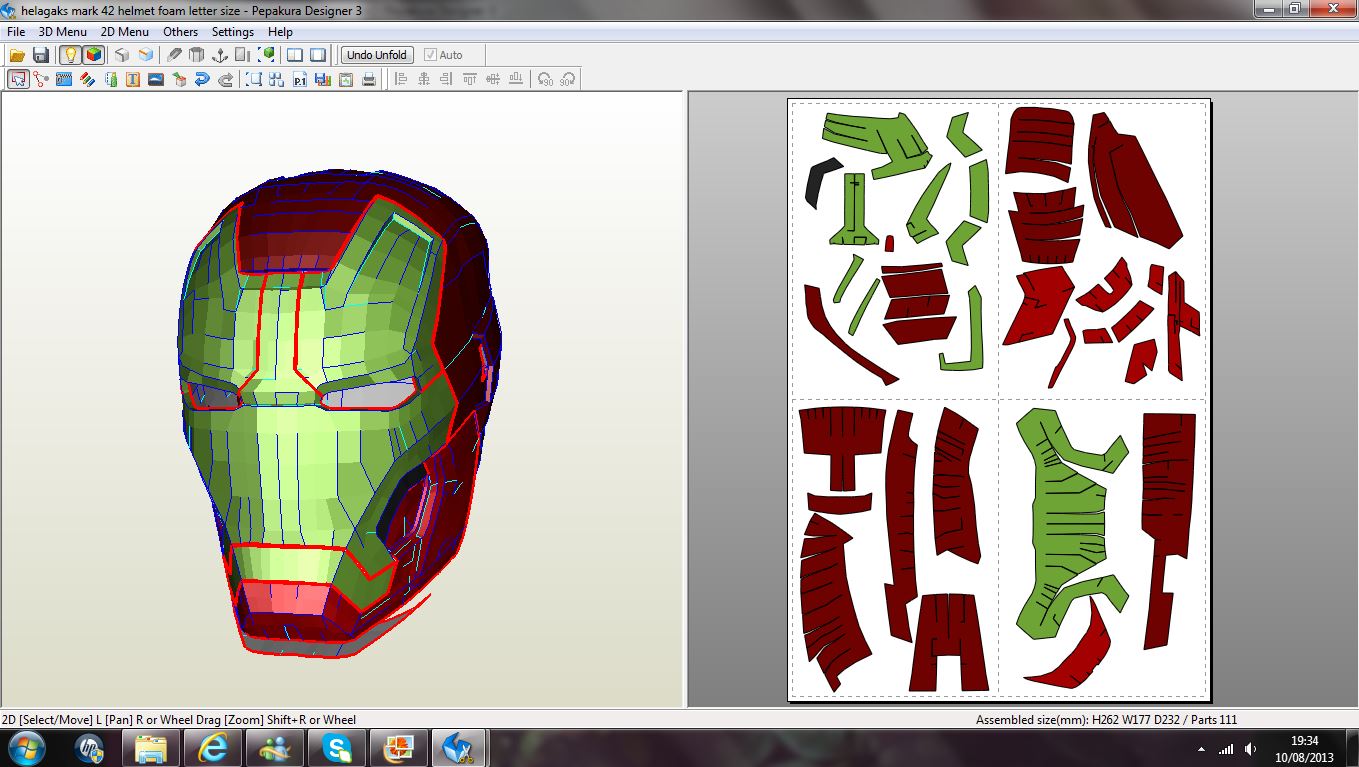Open Internet Explorer from taskbar
The image size is (1359, 767).
coord(213,748)
